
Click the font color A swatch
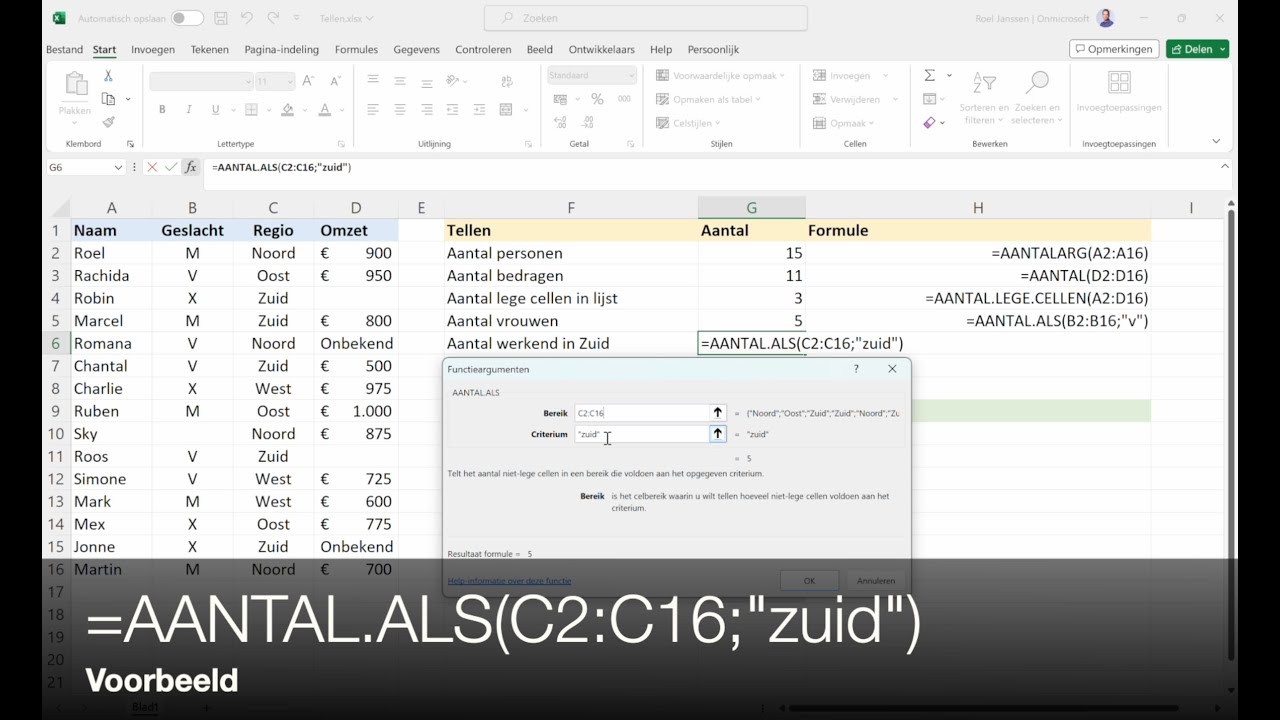pos(324,110)
